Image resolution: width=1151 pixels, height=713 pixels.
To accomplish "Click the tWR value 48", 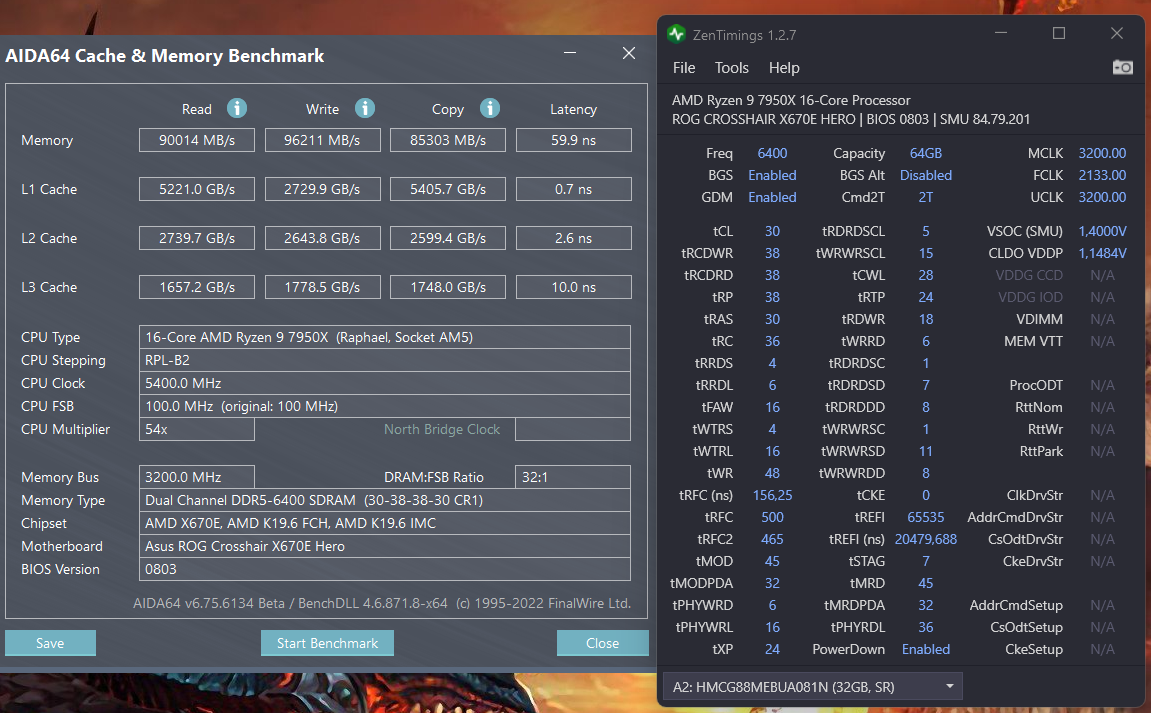I will pyautogui.click(x=772, y=473).
